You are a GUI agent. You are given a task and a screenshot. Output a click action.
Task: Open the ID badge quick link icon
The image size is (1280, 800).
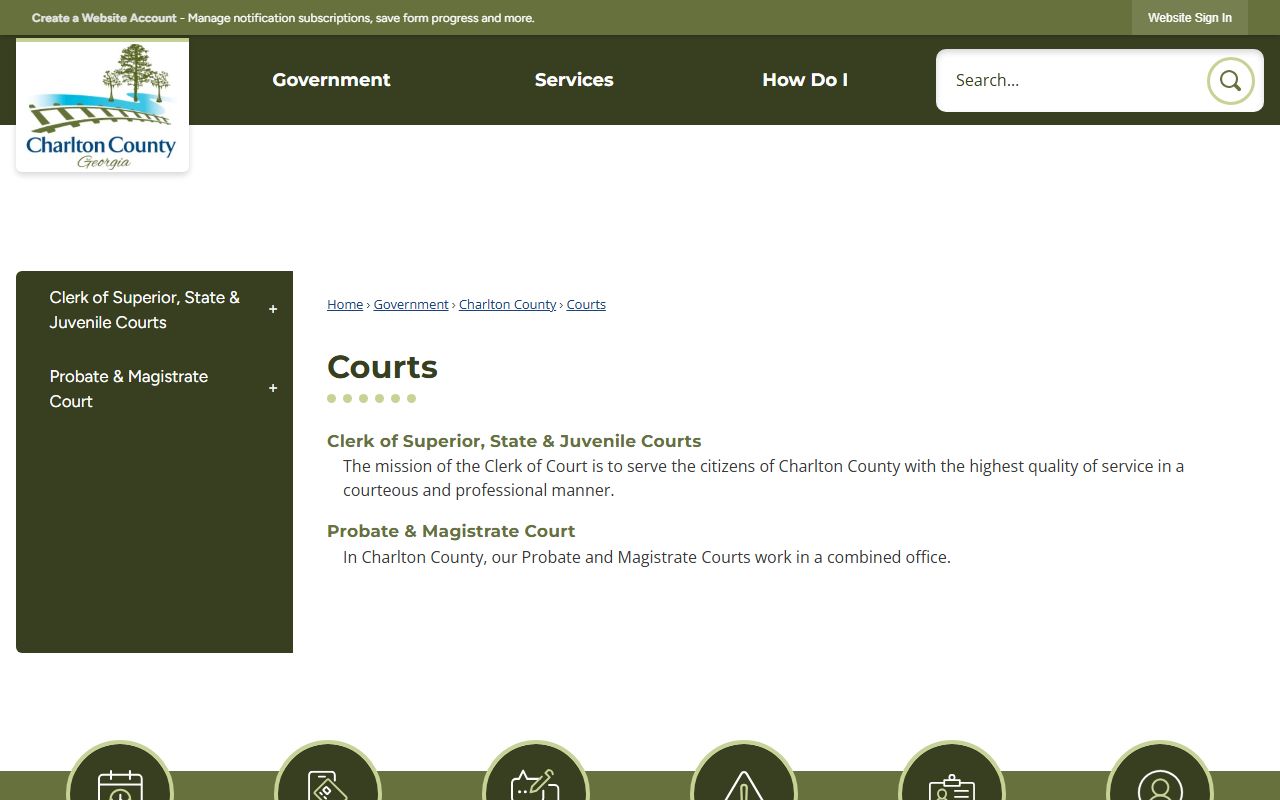[x=952, y=771]
